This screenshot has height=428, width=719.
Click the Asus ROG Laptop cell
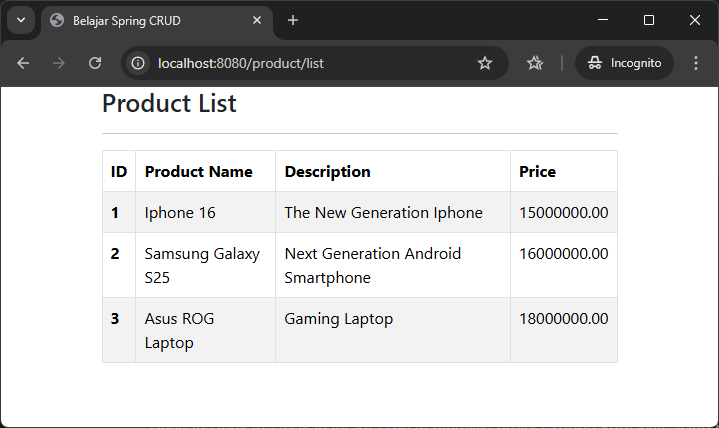tap(179, 330)
